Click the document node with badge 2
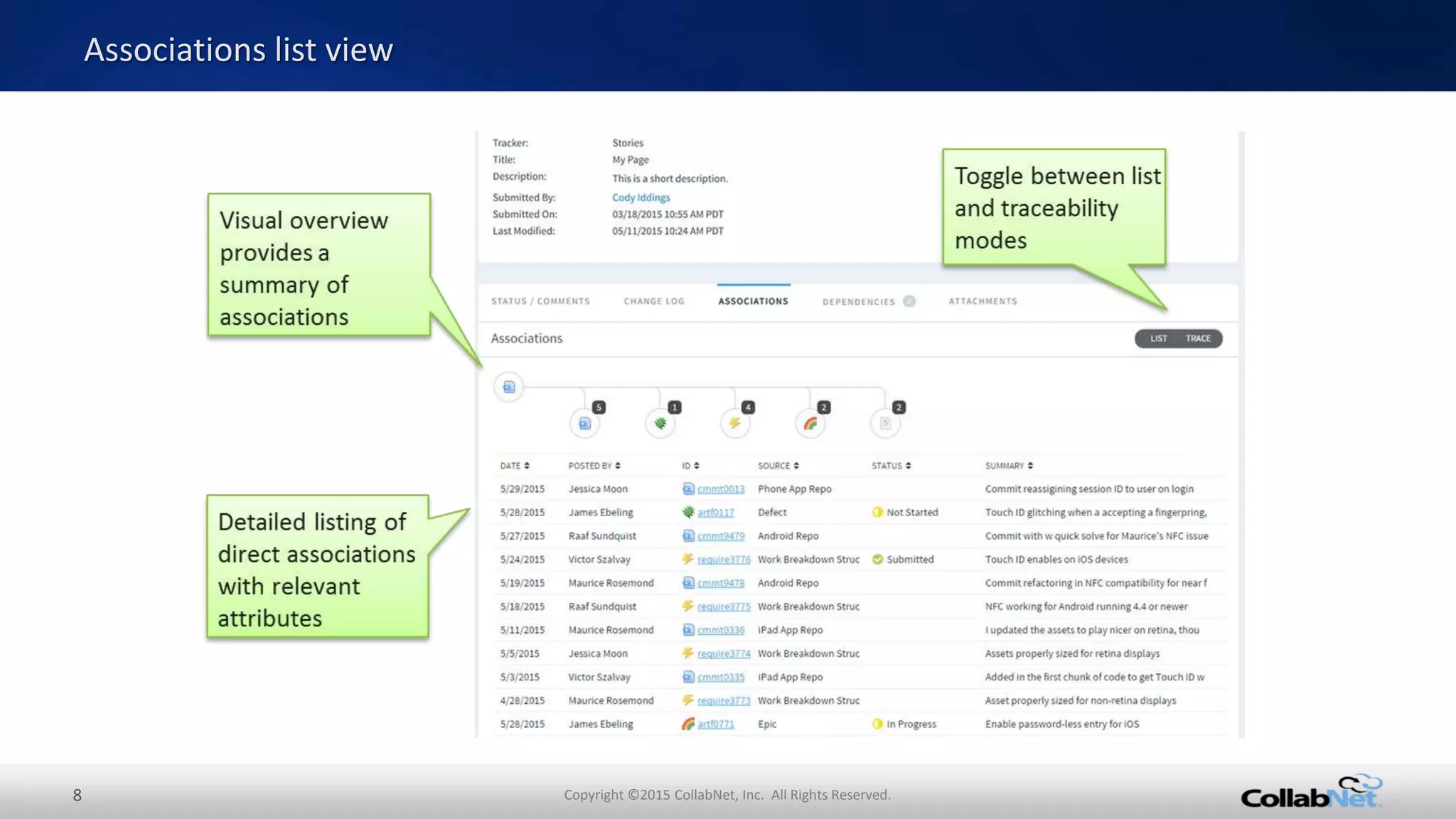The height and width of the screenshot is (819, 1456). pyautogui.click(x=885, y=424)
